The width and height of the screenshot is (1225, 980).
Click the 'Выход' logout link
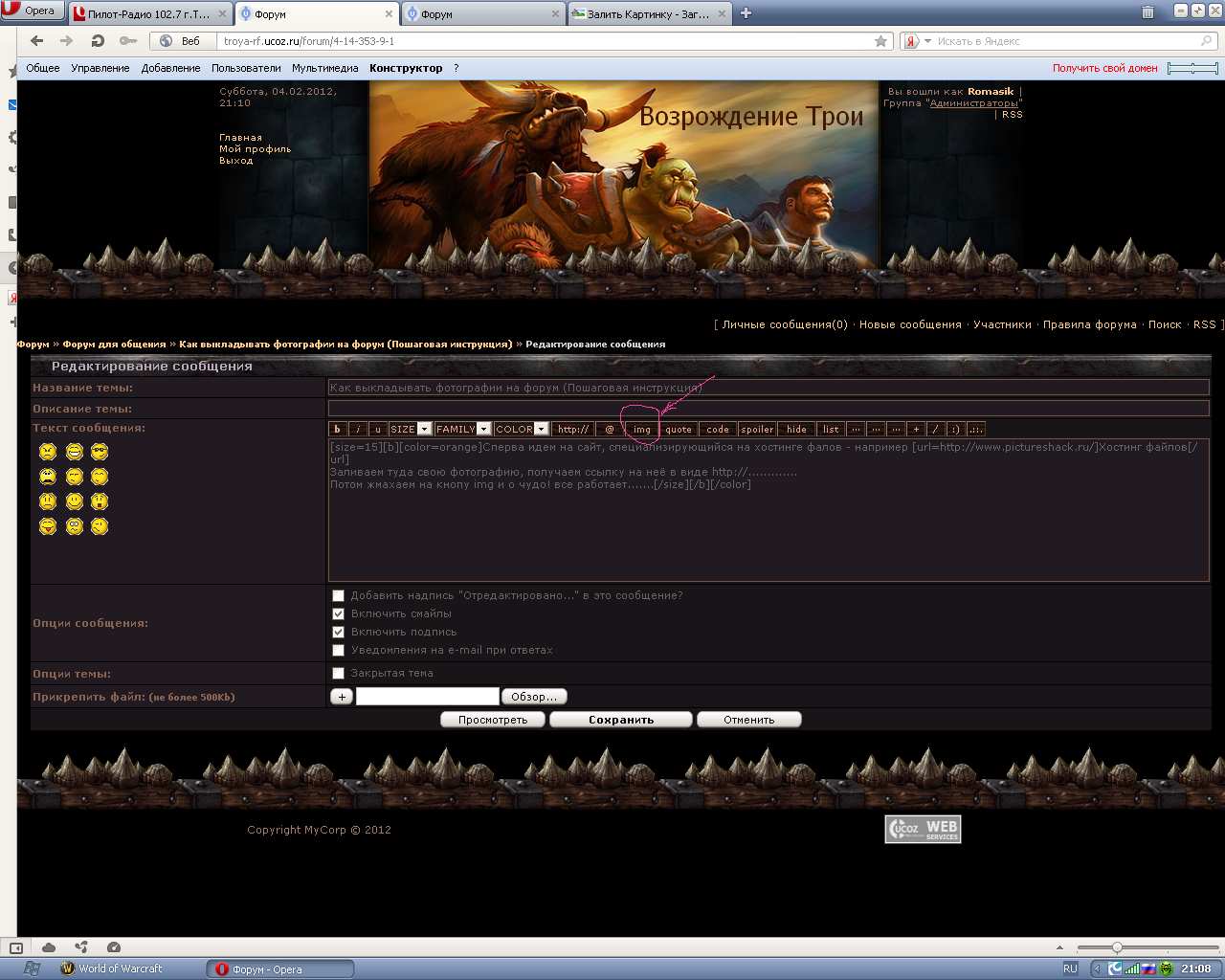click(x=235, y=161)
